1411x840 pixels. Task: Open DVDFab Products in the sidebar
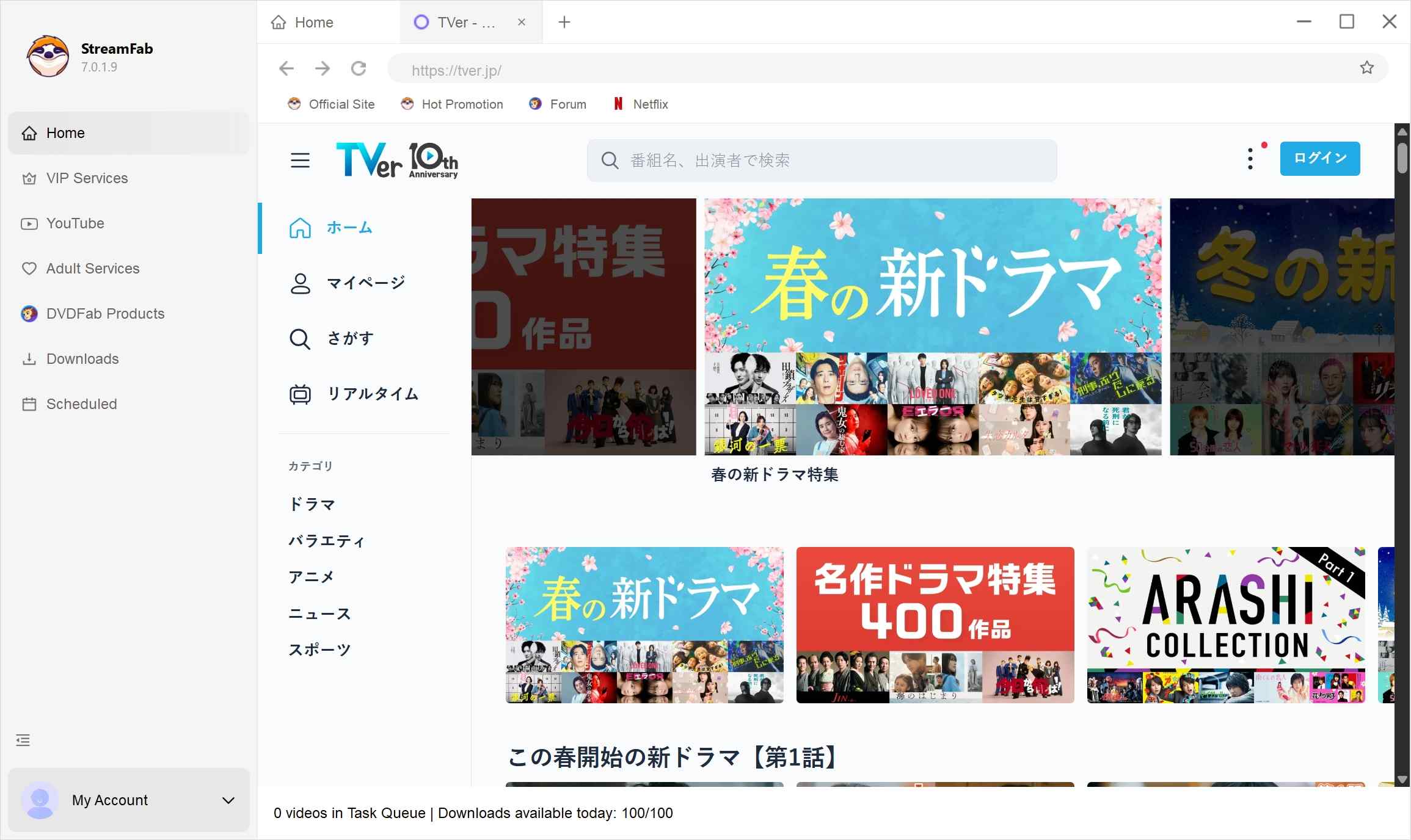click(129, 314)
